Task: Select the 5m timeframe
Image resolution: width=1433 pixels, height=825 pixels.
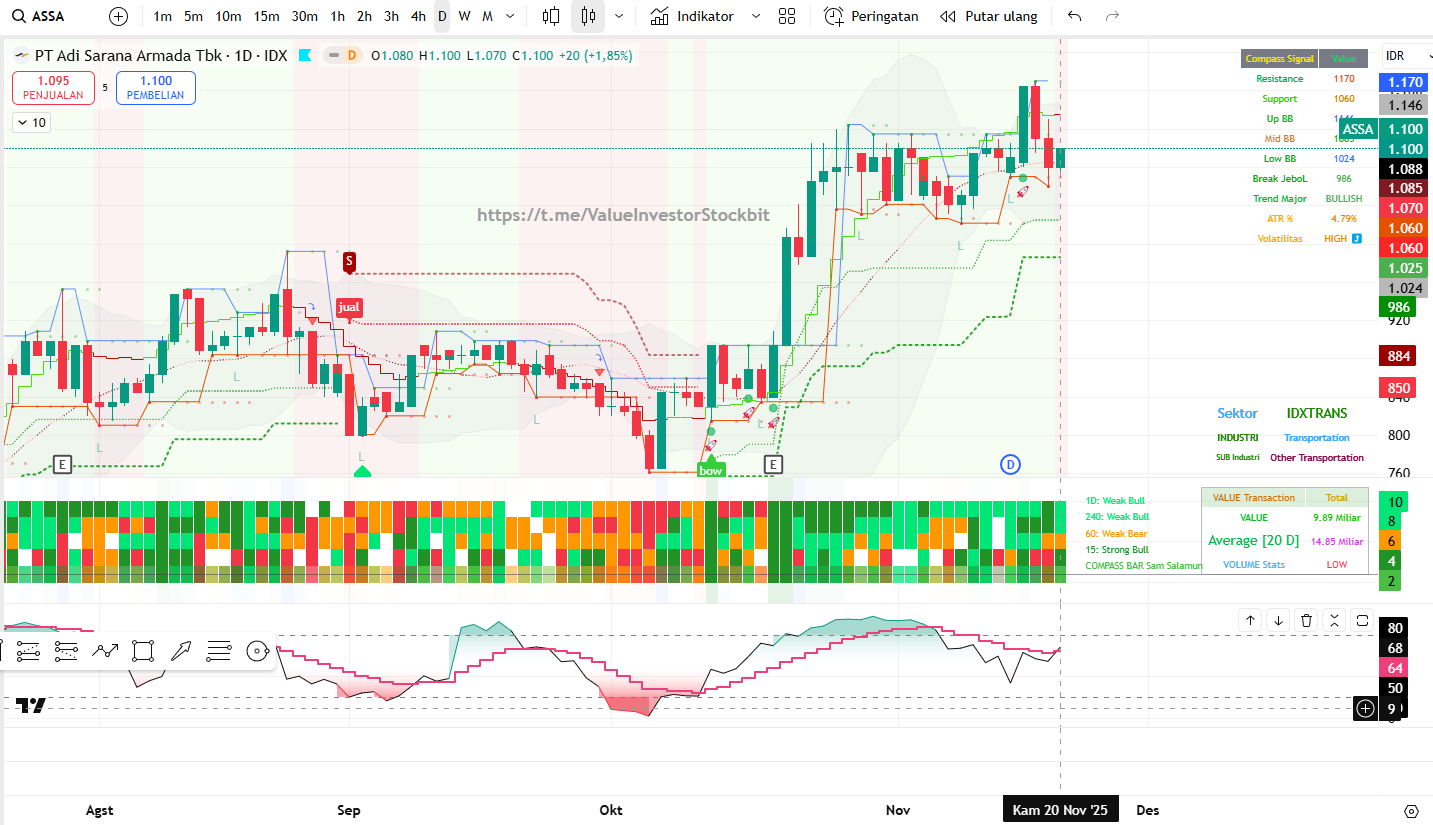Action: [194, 16]
